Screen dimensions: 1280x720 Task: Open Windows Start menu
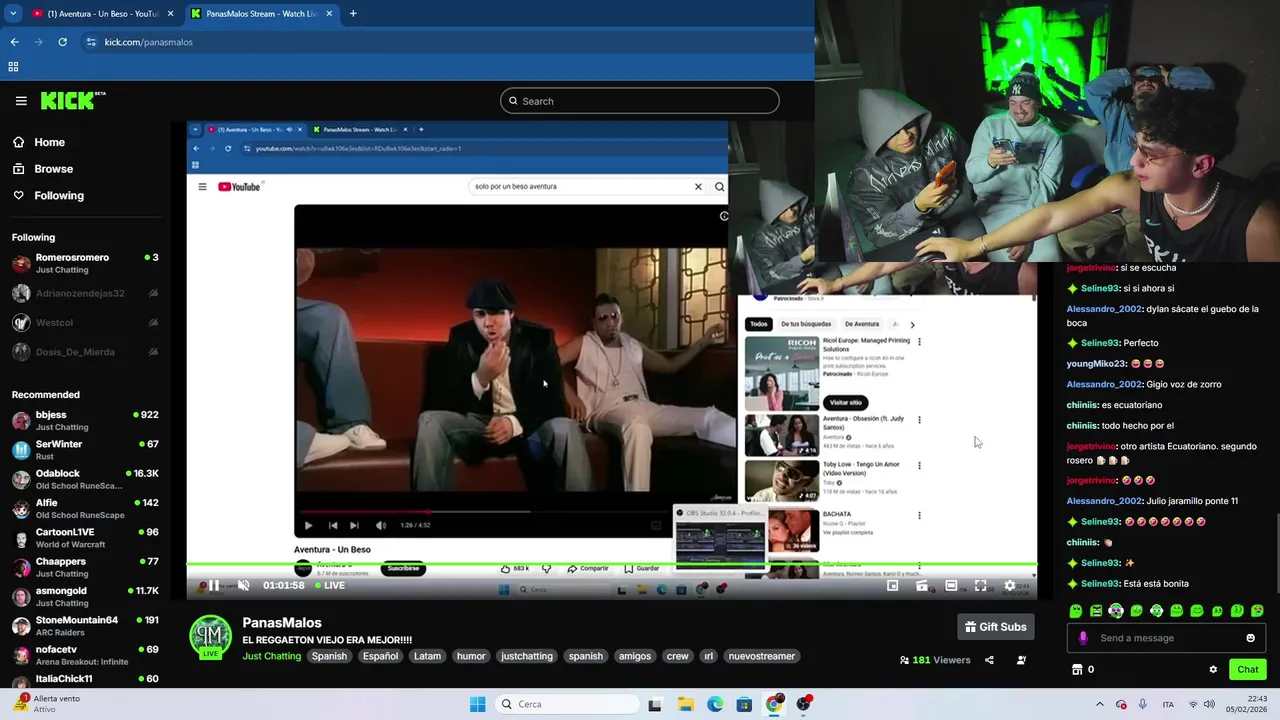click(x=477, y=704)
